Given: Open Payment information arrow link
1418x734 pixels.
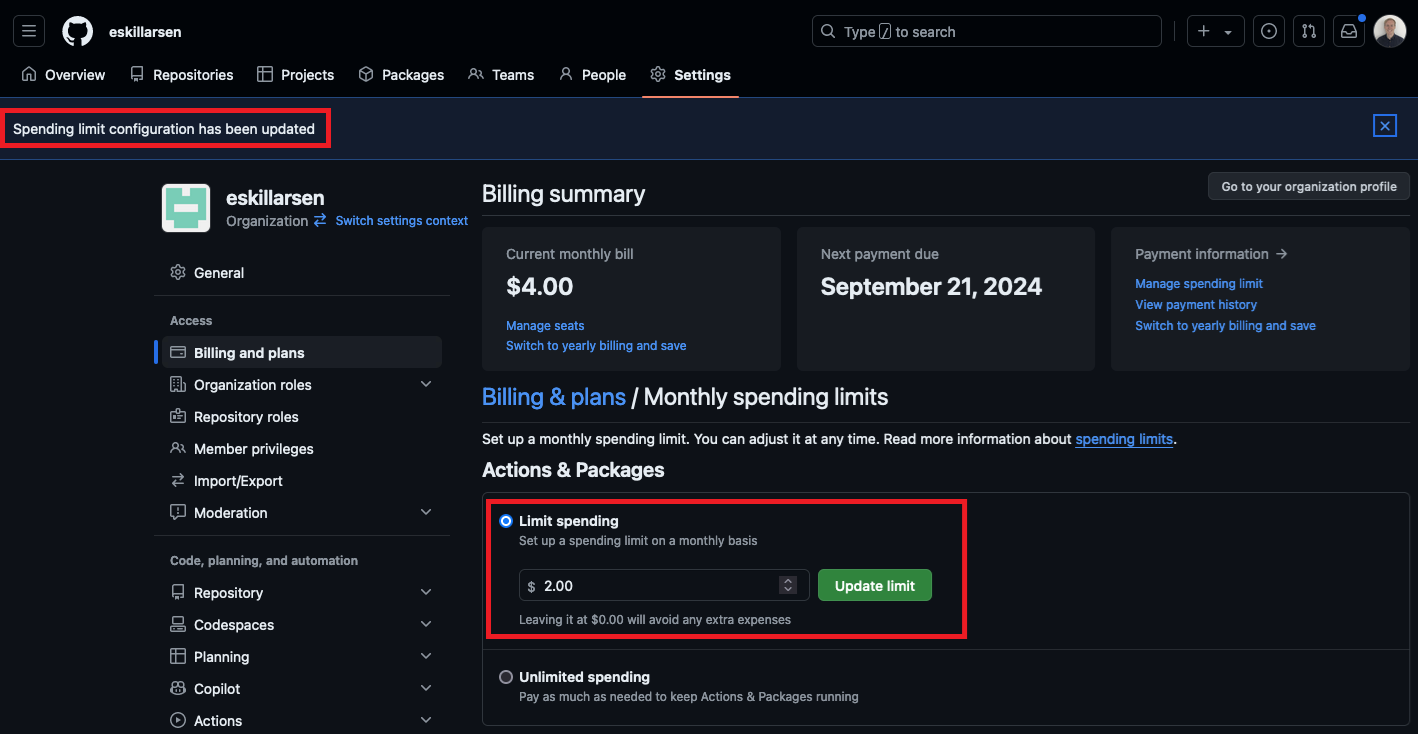Looking at the screenshot, I should pyautogui.click(x=1212, y=254).
